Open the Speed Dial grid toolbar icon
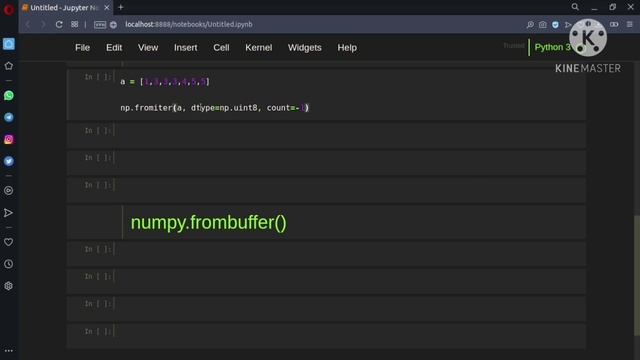The image size is (640, 360). click(x=75, y=24)
